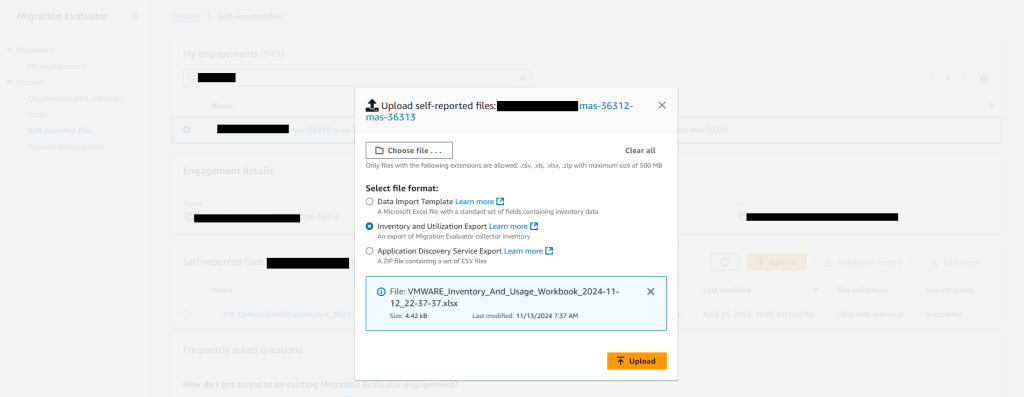The height and width of the screenshot is (397, 1024).
Task: Close the Upload self-reported files dialog
Action: (662, 105)
